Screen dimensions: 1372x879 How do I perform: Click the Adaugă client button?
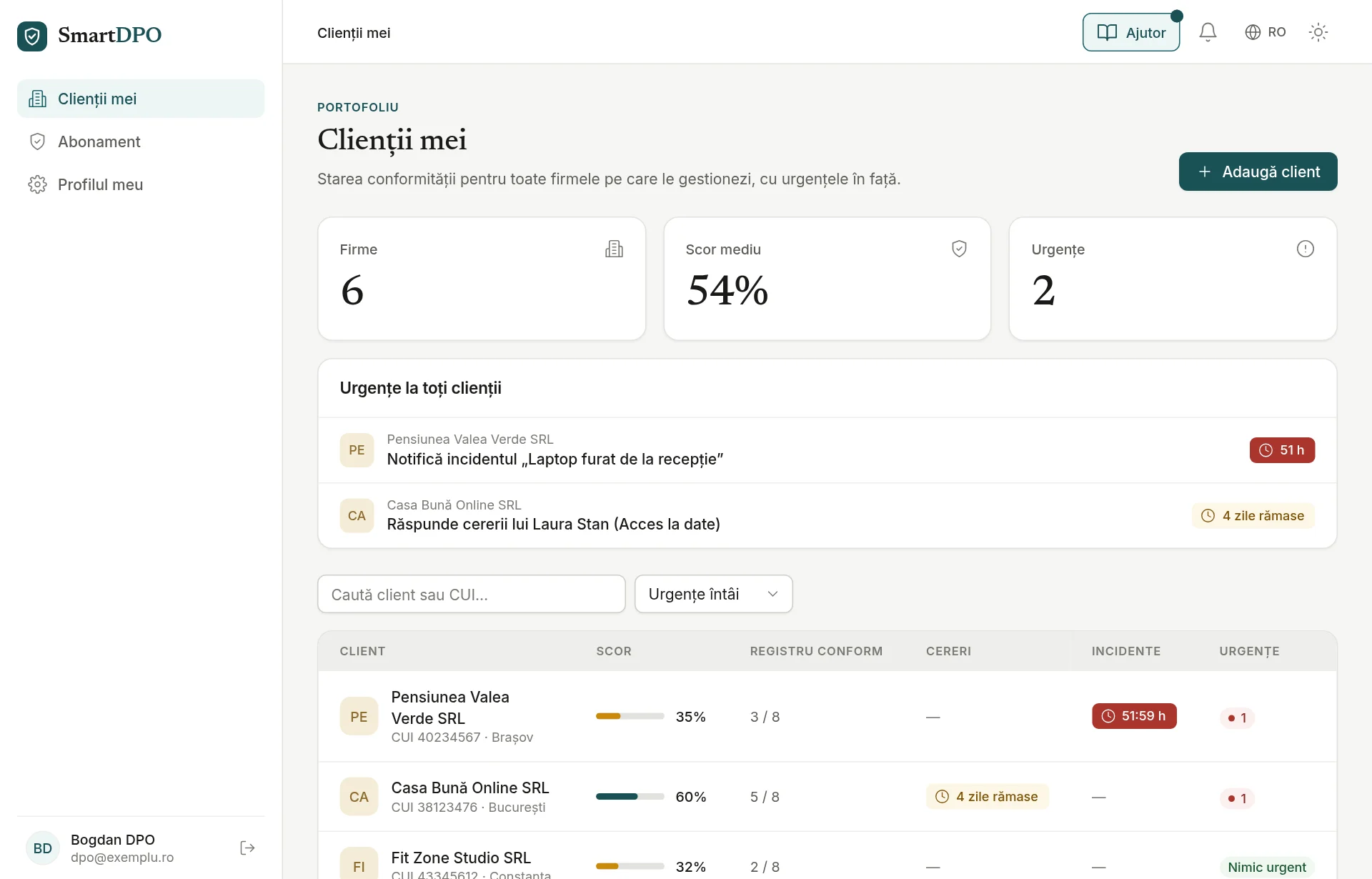point(1258,172)
